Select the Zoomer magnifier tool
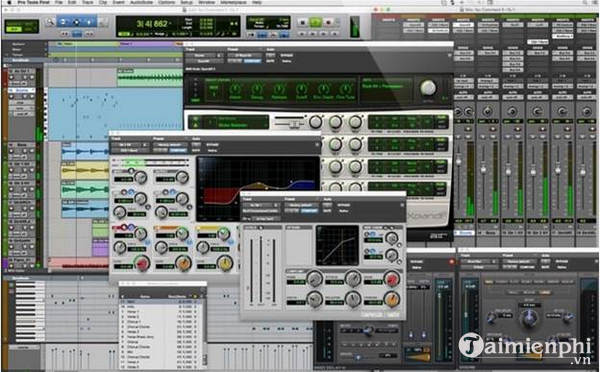 (x=50, y=22)
